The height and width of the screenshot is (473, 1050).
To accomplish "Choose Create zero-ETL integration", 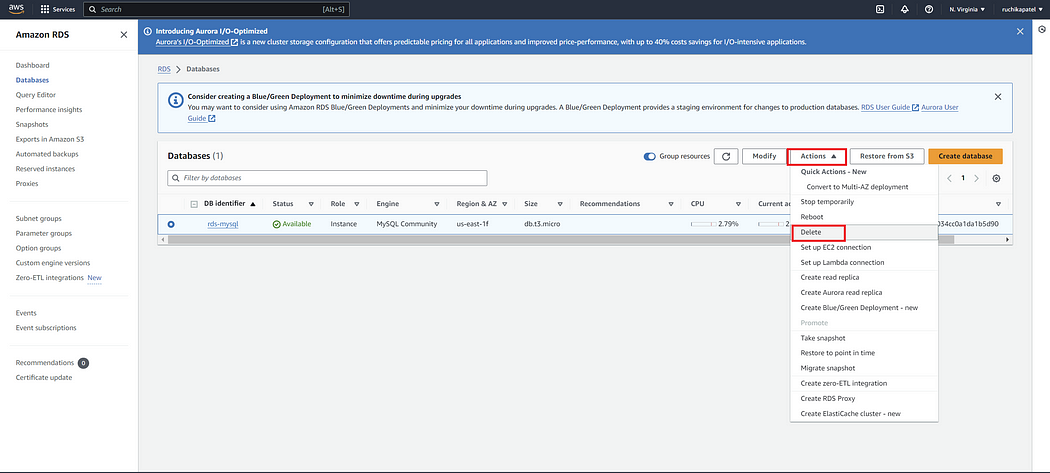I will pyautogui.click(x=864, y=383).
